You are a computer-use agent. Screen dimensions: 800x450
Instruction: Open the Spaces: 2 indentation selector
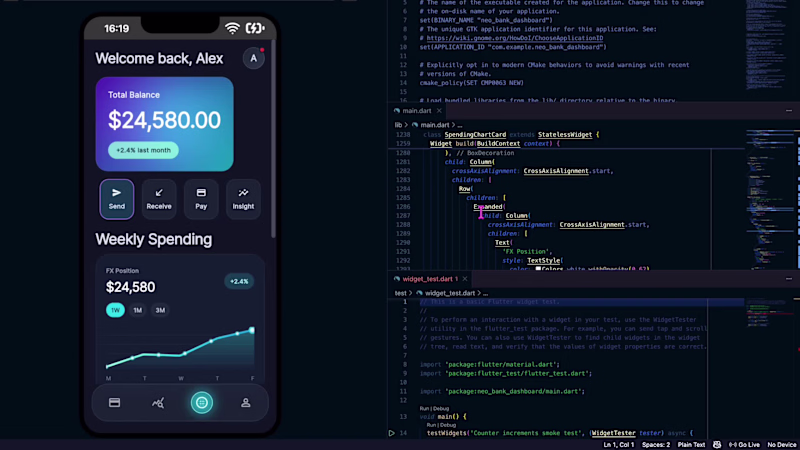point(656,445)
